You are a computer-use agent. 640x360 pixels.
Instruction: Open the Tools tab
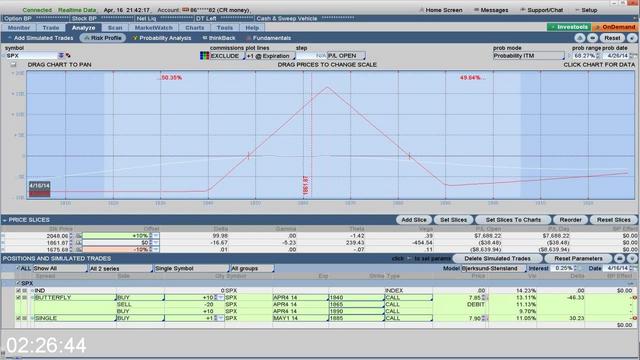224,28
